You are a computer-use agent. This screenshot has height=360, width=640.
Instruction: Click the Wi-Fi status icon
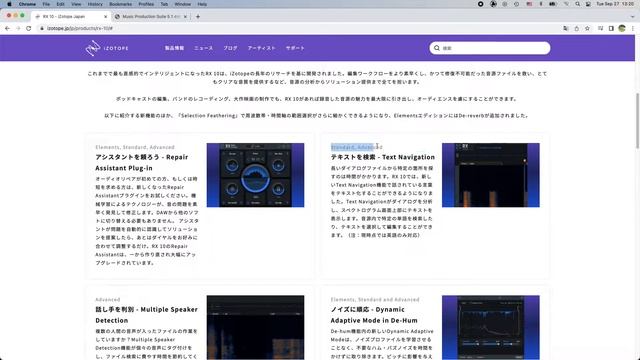(566, 4)
